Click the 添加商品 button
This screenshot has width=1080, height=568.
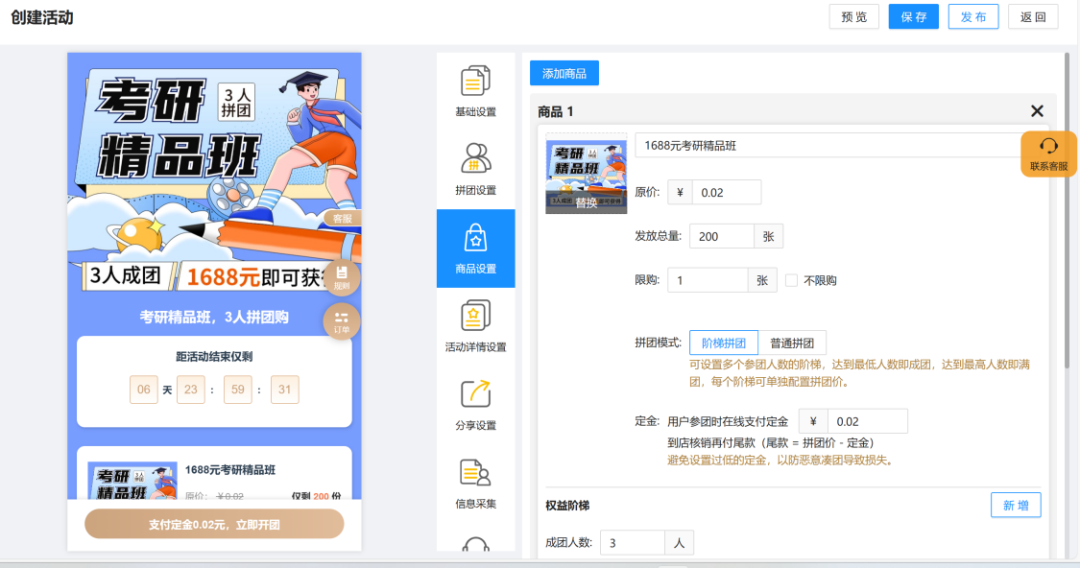pyautogui.click(x=564, y=73)
